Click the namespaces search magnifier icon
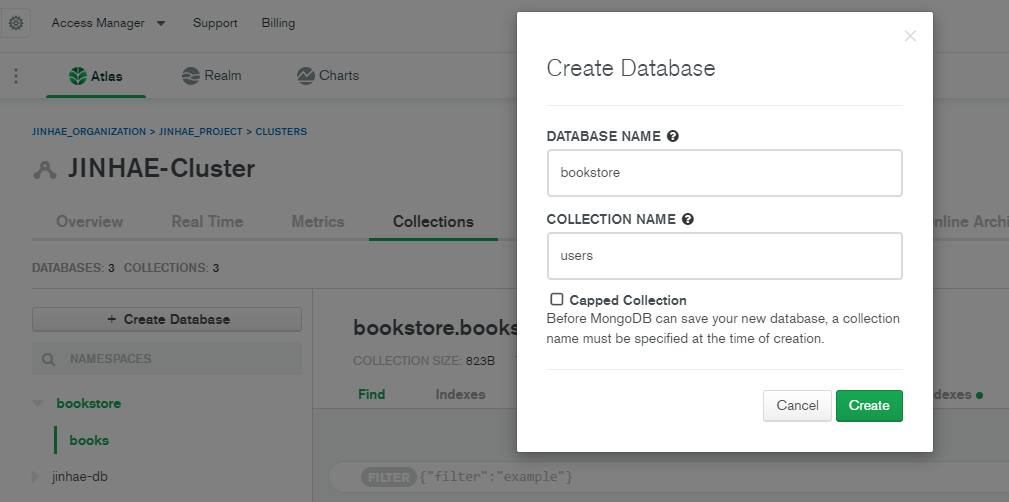The image size is (1009, 502). (x=48, y=359)
